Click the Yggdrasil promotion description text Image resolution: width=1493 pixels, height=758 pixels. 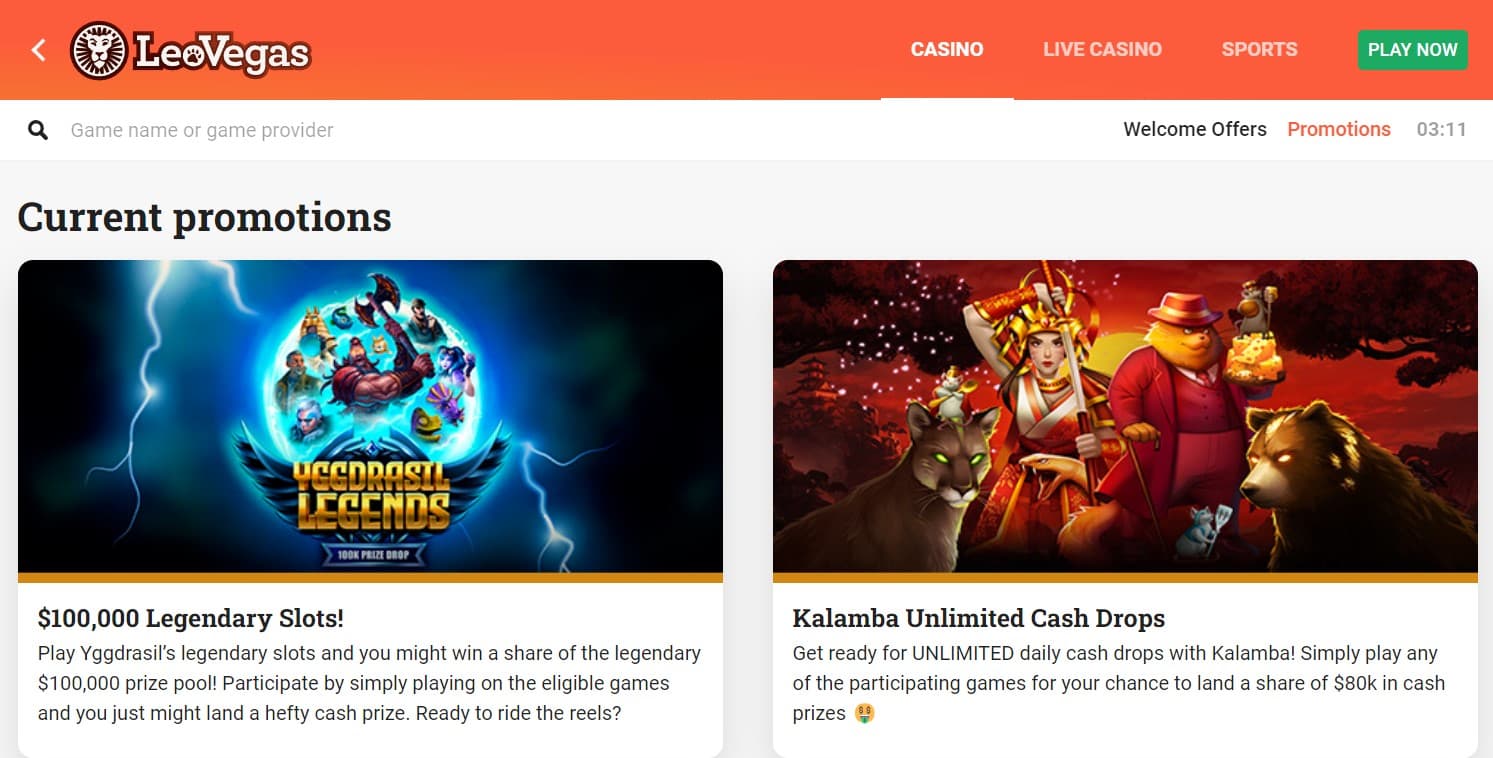point(369,684)
